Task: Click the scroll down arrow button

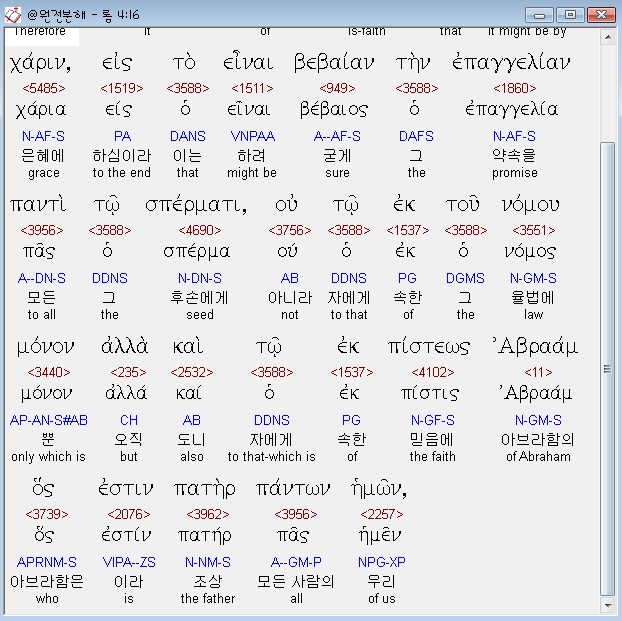Action: coord(607,606)
